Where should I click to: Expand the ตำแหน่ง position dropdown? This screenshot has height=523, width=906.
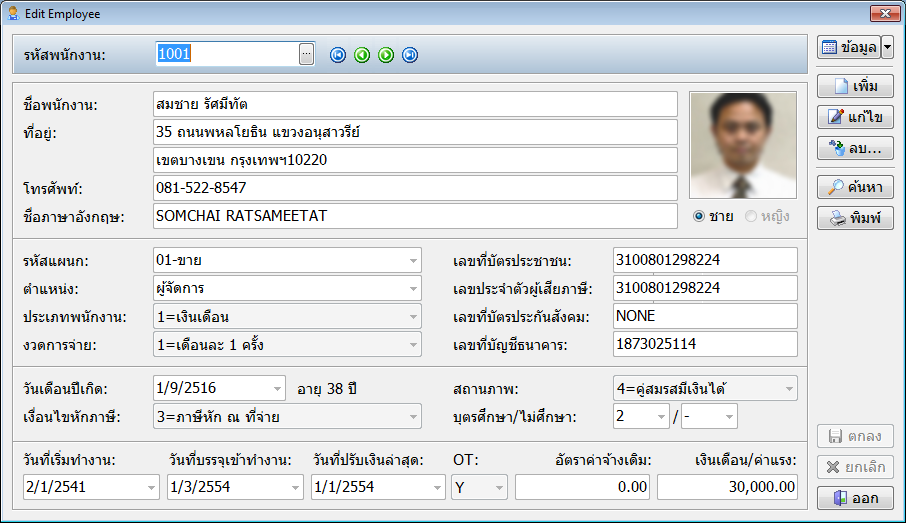pyautogui.click(x=413, y=289)
